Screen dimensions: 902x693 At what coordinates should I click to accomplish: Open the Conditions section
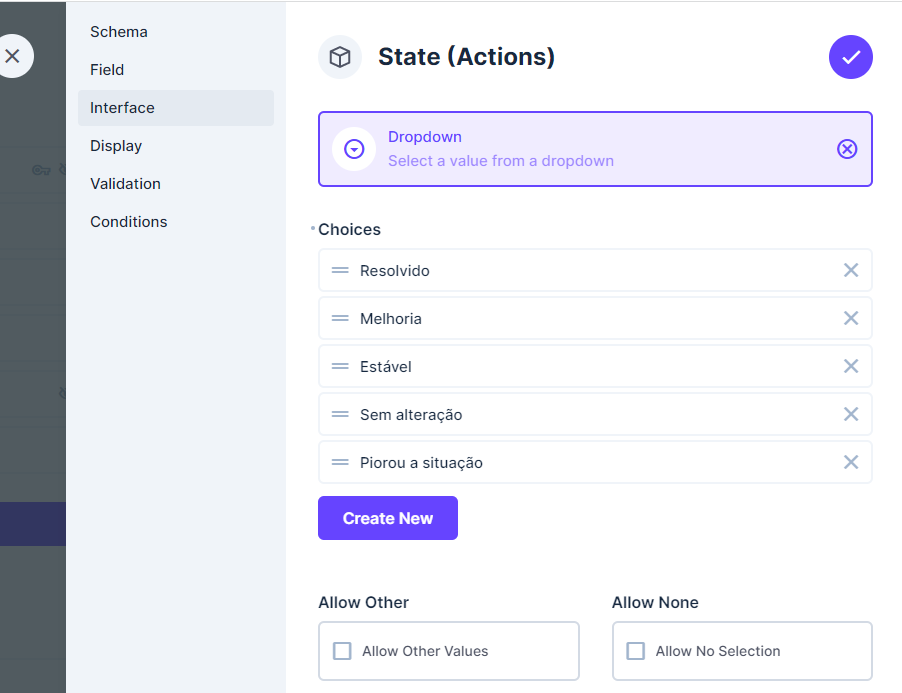128,221
